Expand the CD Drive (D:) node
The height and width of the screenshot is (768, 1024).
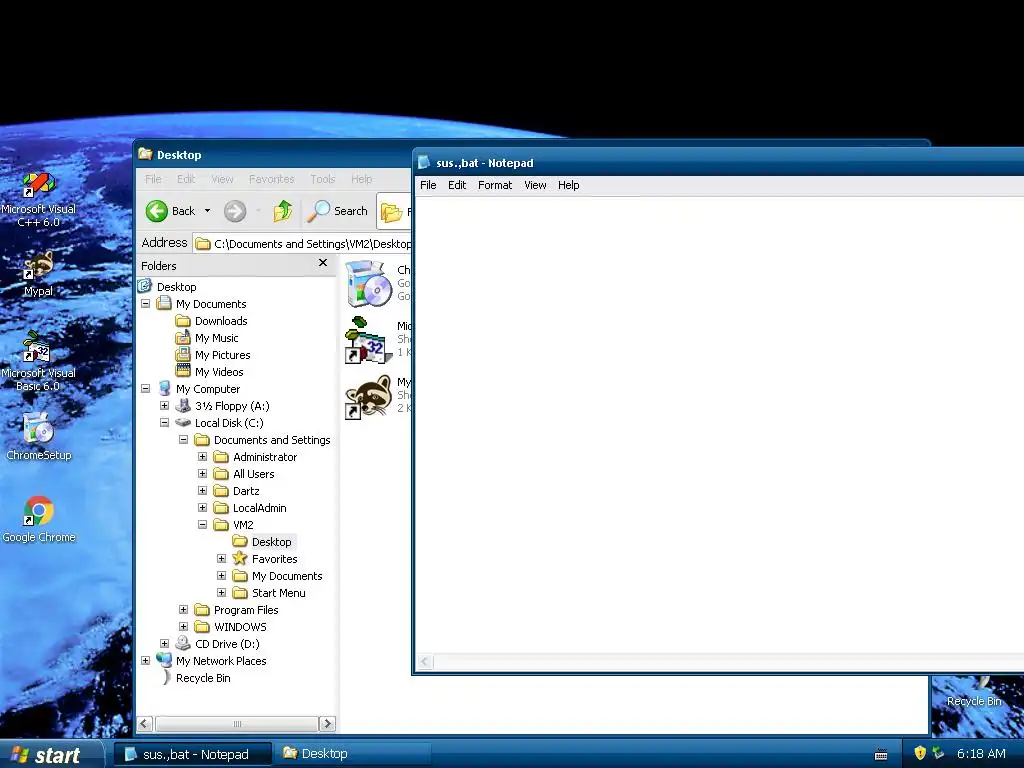tap(165, 643)
